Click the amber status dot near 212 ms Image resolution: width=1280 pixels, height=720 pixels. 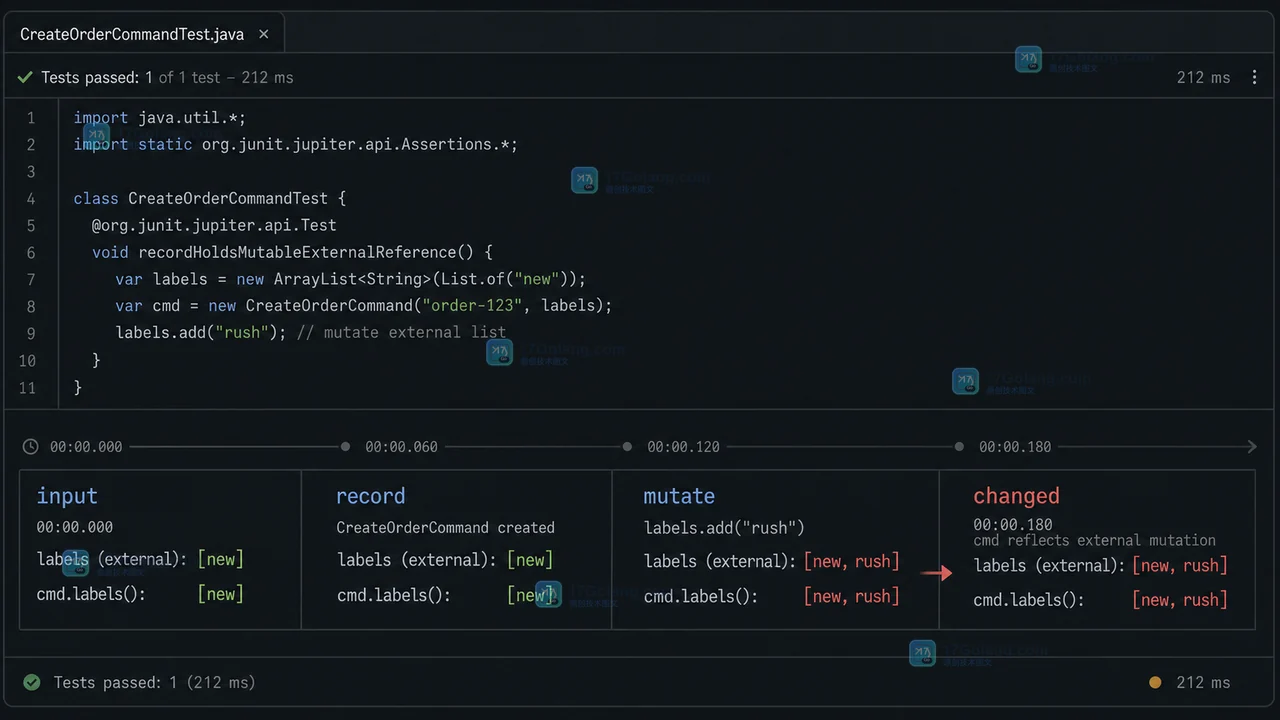1155,682
